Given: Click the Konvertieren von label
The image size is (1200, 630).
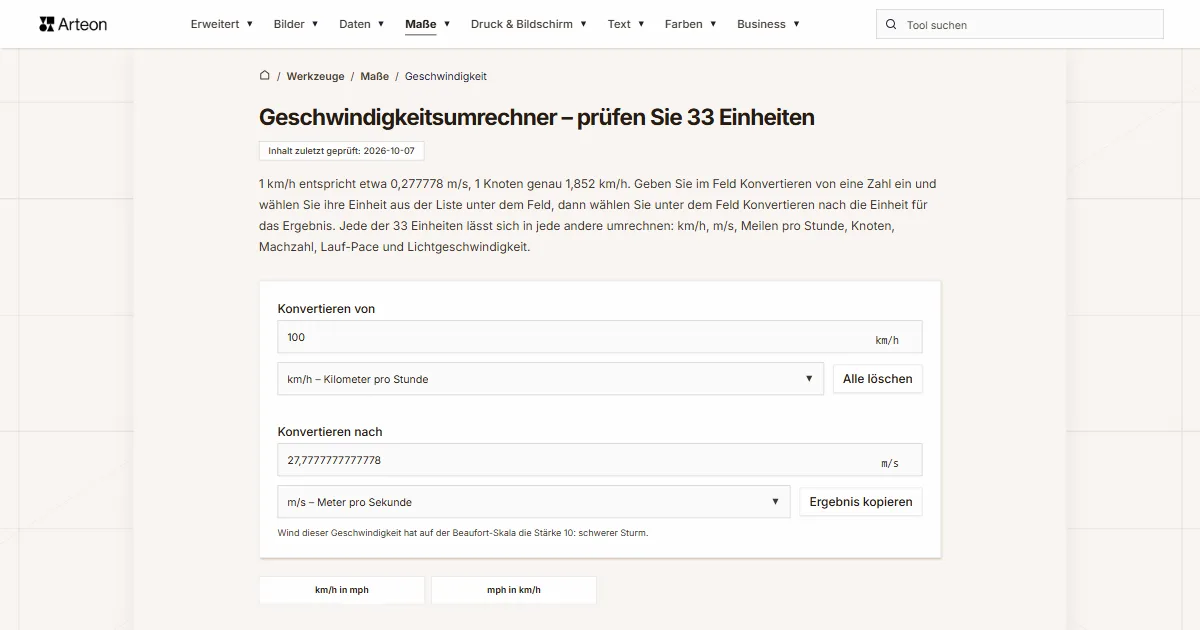Looking at the screenshot, I should 326,309.
